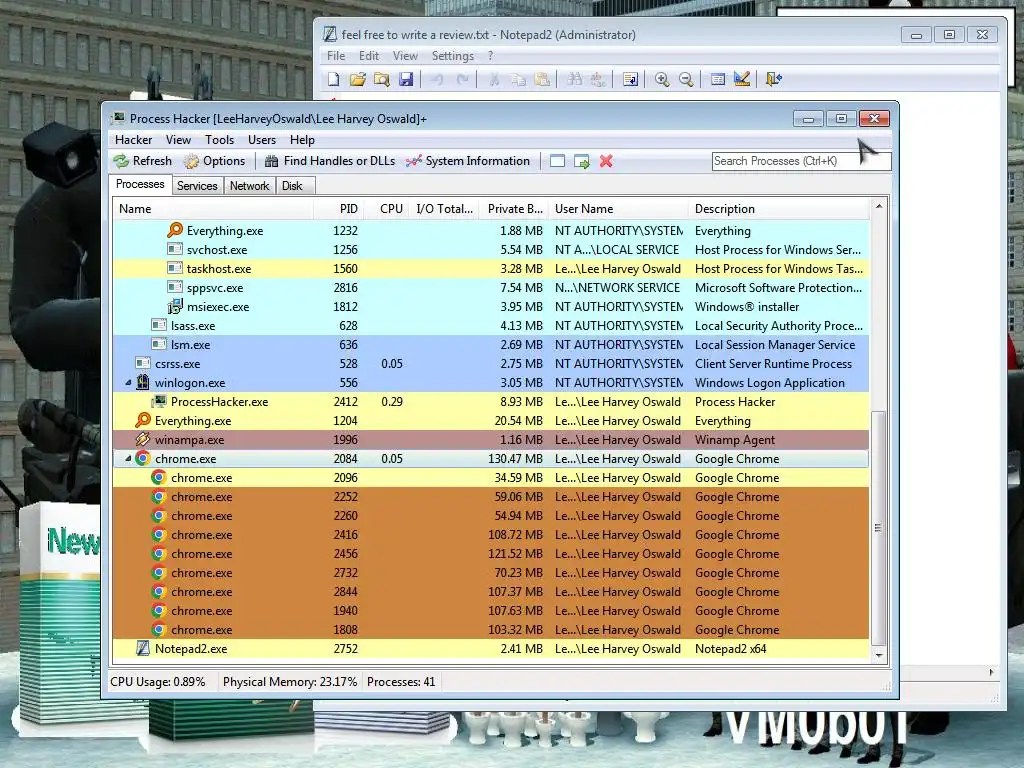Click the find window and thread icon
The image size is (1024, 768).
click(581, 161)
